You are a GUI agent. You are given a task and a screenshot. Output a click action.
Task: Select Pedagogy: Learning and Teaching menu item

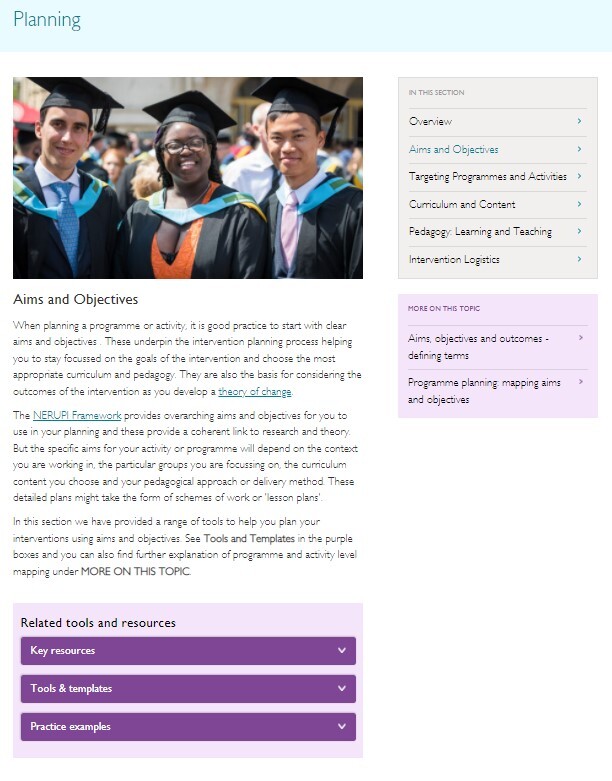[x=480, y=232]
